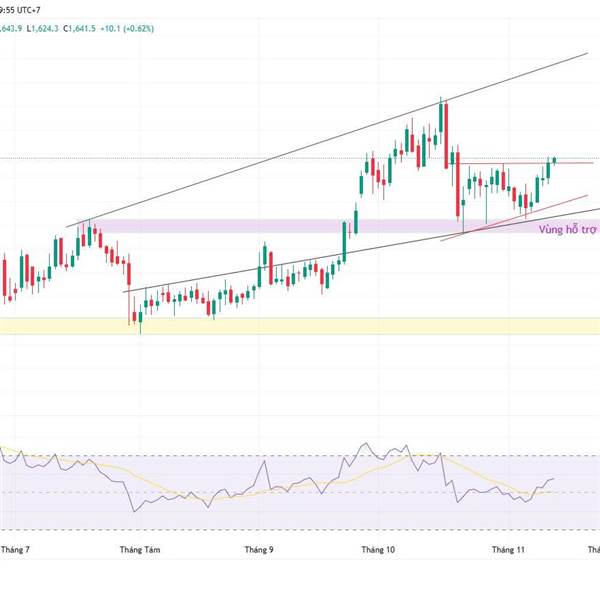The height and width of the screenshot is (600, 600).
Task: Click the close price value C1,641.5
Action: click(x=80, y=29)
